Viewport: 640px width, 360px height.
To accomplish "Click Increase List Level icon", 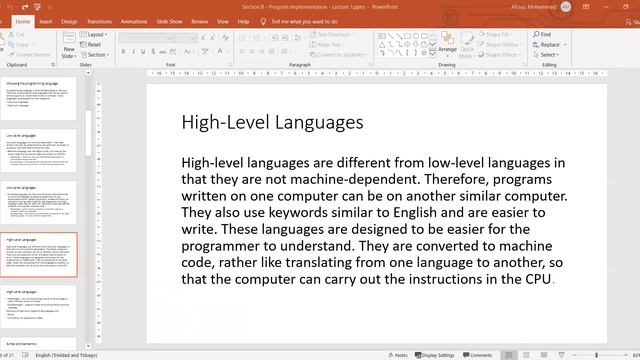I will click(285, 38).
